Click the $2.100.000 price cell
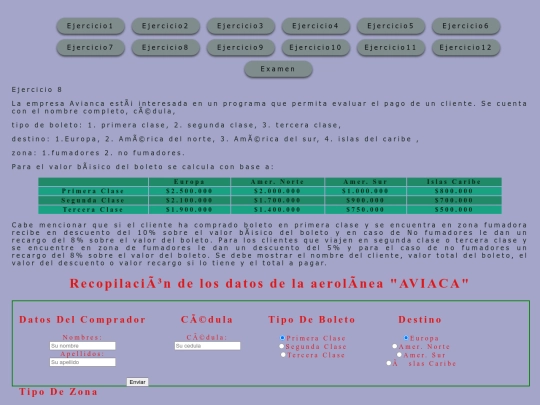 point(189,200)
